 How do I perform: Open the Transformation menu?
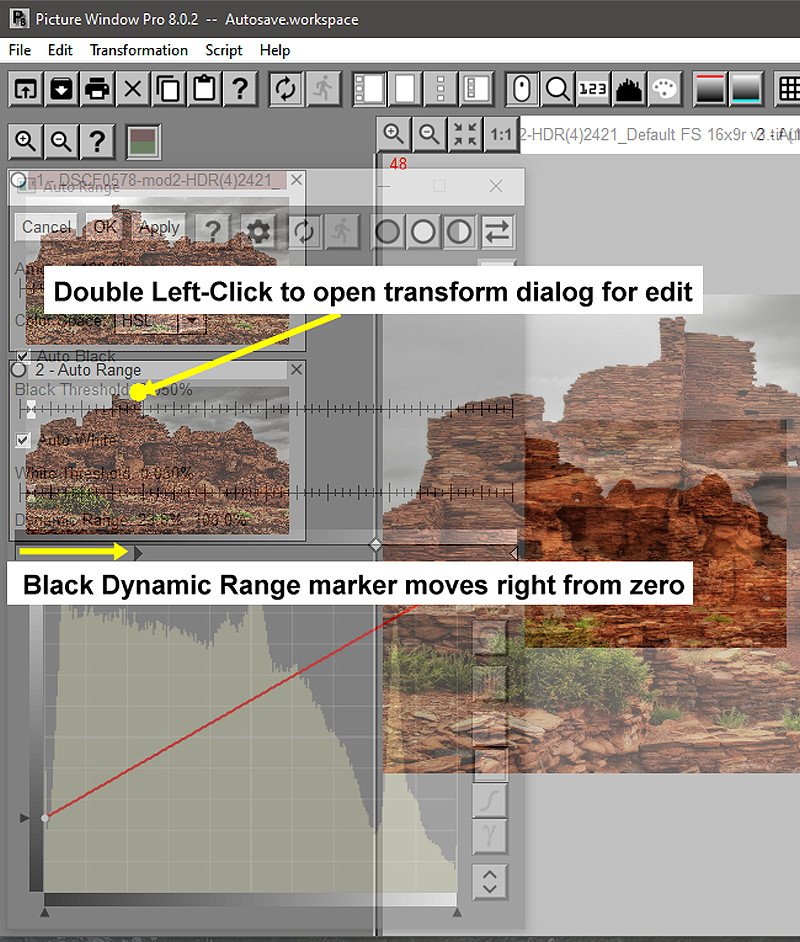(138, 50)
